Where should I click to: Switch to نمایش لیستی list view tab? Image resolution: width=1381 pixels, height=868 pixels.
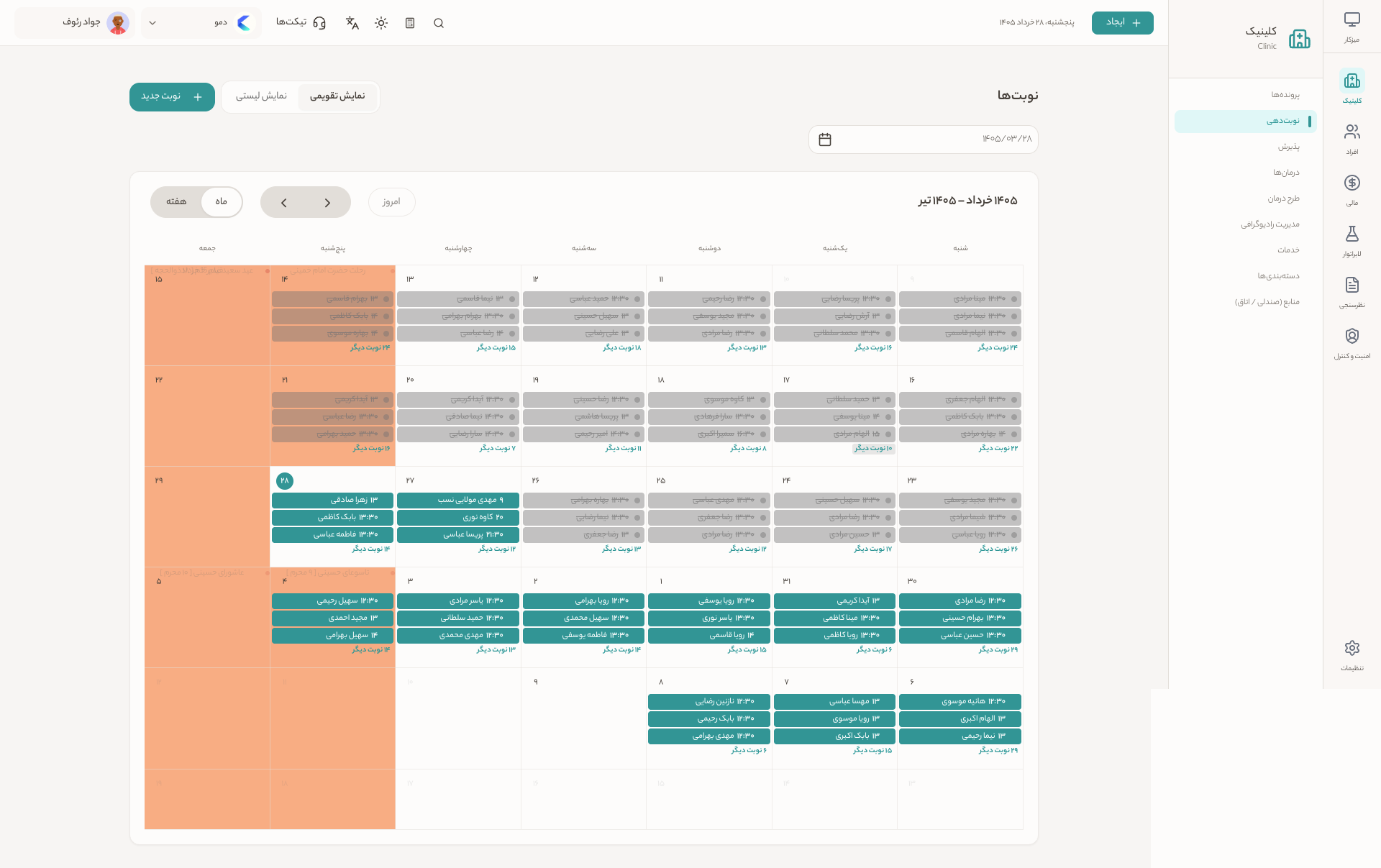pyautogui.click(x=261, y=96)
